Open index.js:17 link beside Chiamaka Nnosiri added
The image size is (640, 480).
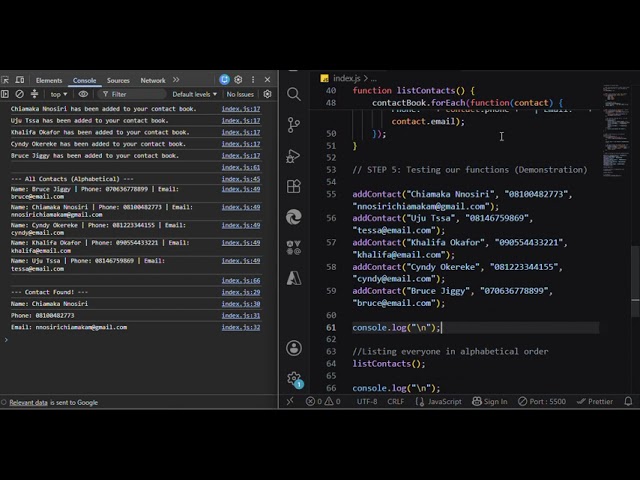[x=241, y=109]
